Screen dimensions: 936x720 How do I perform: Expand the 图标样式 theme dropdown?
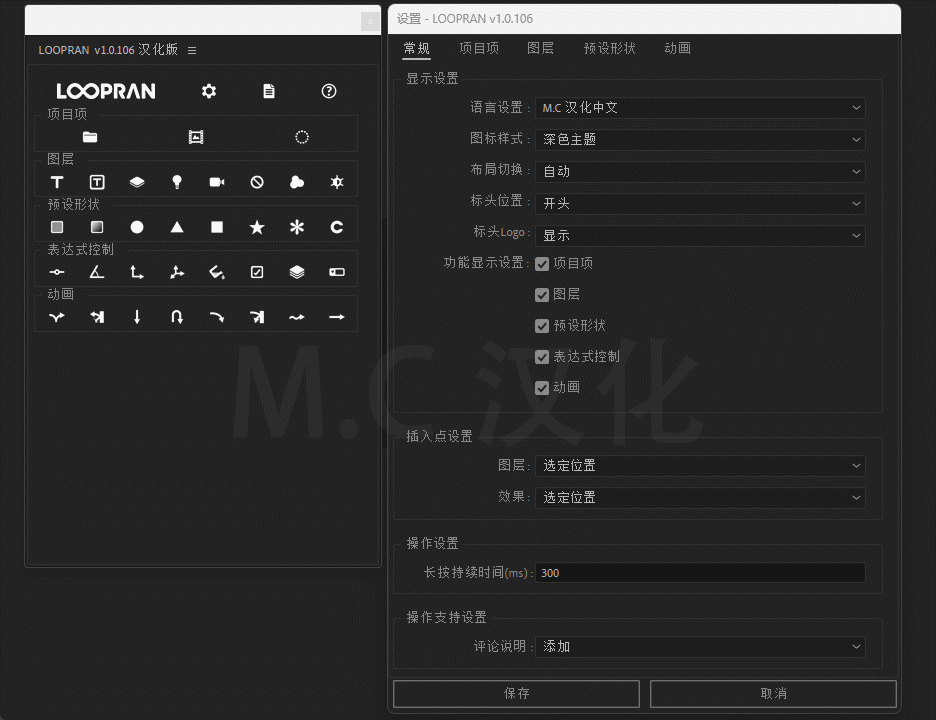click(x=700, y=140)
